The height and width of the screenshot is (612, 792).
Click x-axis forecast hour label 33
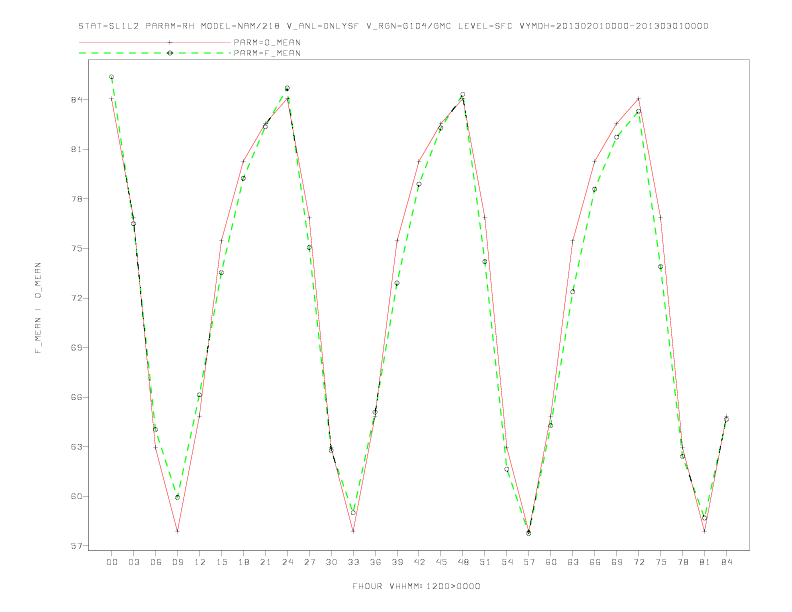pos(353,562)
